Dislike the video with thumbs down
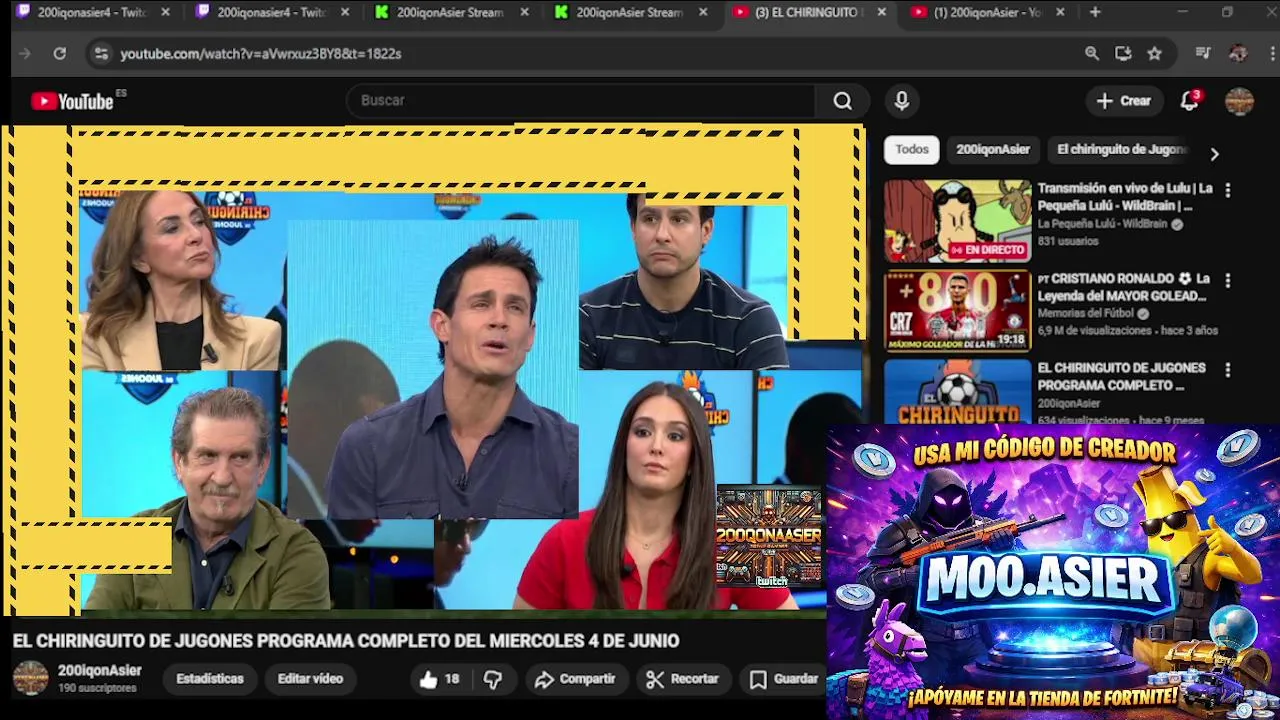The width and height of the screenshot is (1280, 720). 493,679
